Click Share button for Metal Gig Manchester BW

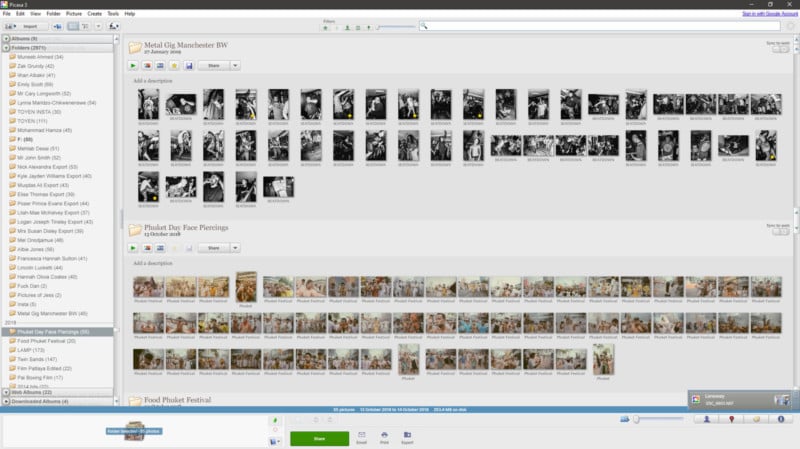(214, 65)
